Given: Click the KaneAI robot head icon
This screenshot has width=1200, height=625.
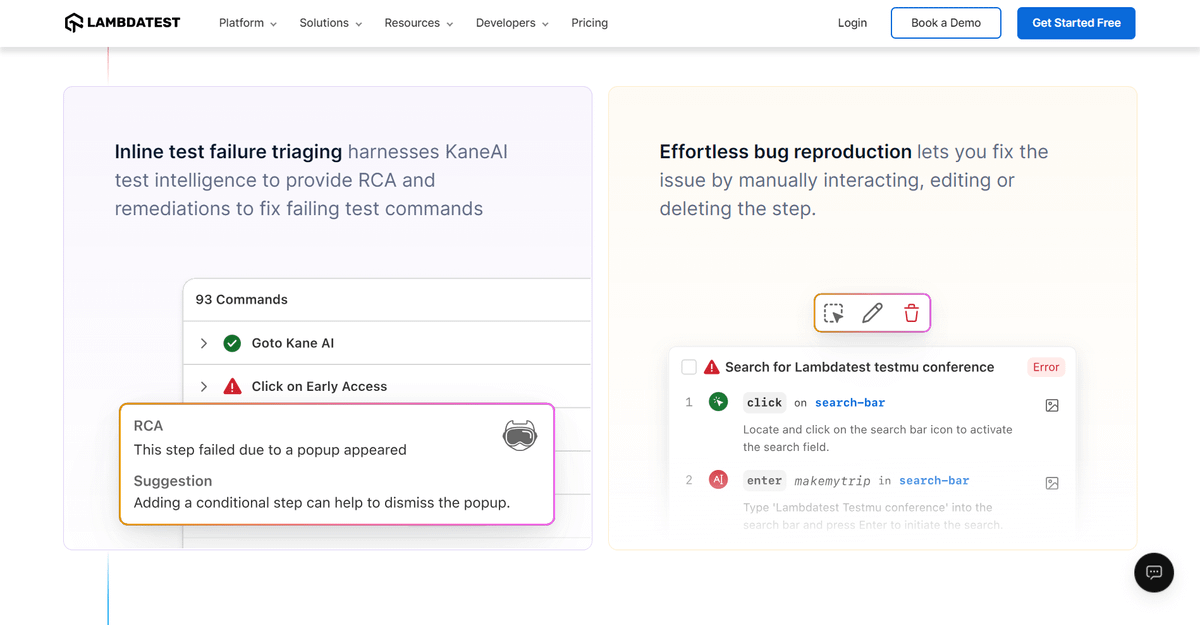Looking at the screenshot, I should pyautogui.click(x=519, y=435).
